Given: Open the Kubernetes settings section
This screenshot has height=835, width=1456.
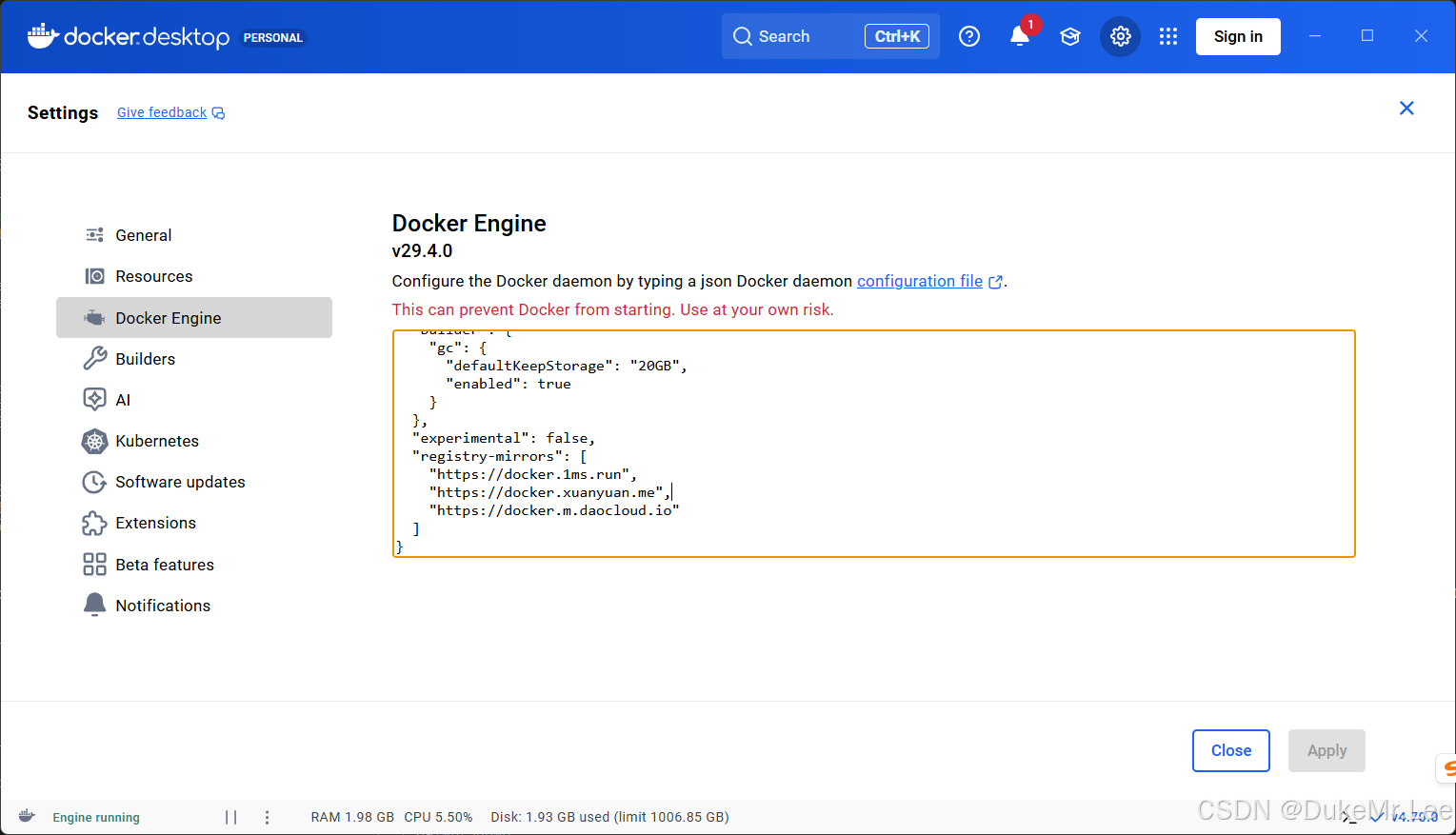Looking at the screenshot, I should 194,441.
